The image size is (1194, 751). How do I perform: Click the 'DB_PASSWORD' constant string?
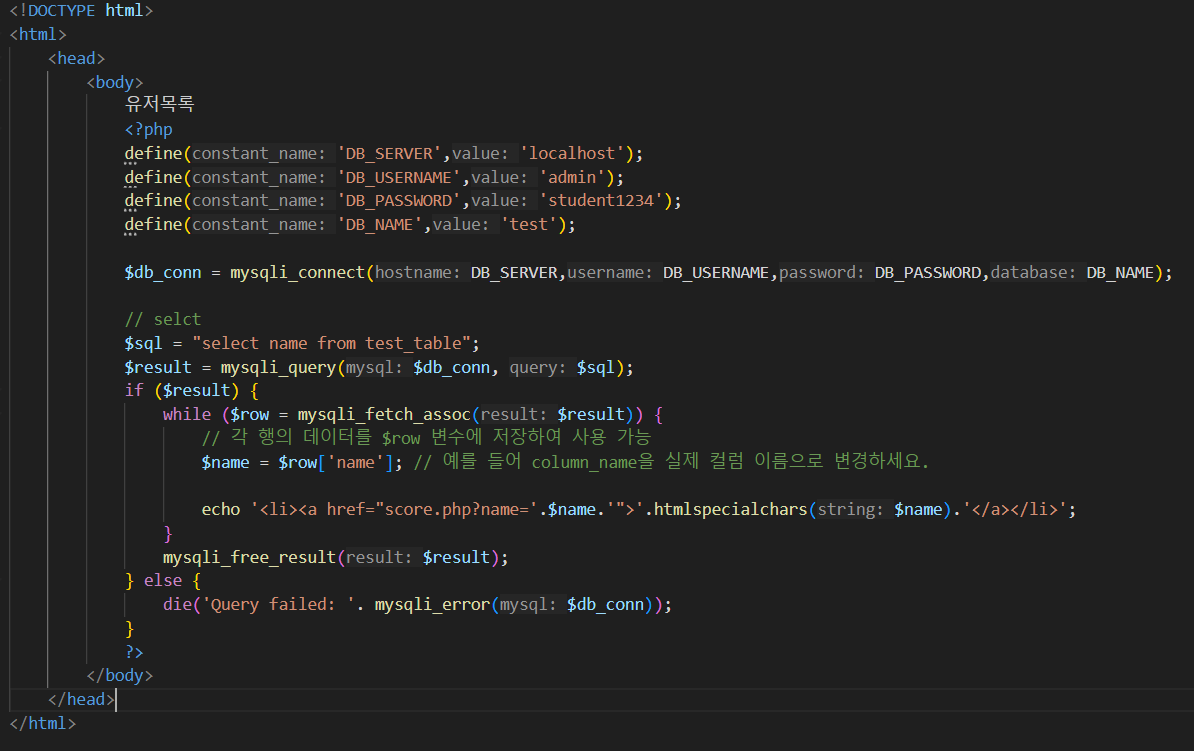[399, 201]
